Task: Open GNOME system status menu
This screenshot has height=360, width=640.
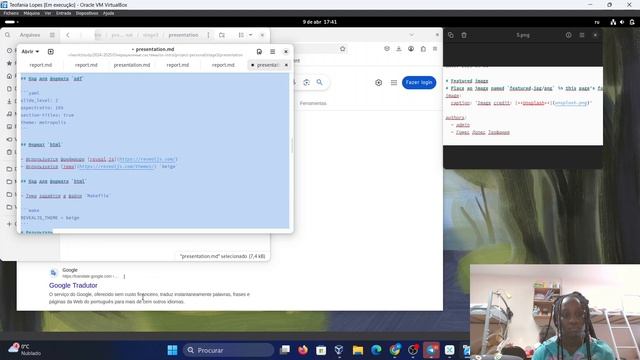Action: click(622, 22)
